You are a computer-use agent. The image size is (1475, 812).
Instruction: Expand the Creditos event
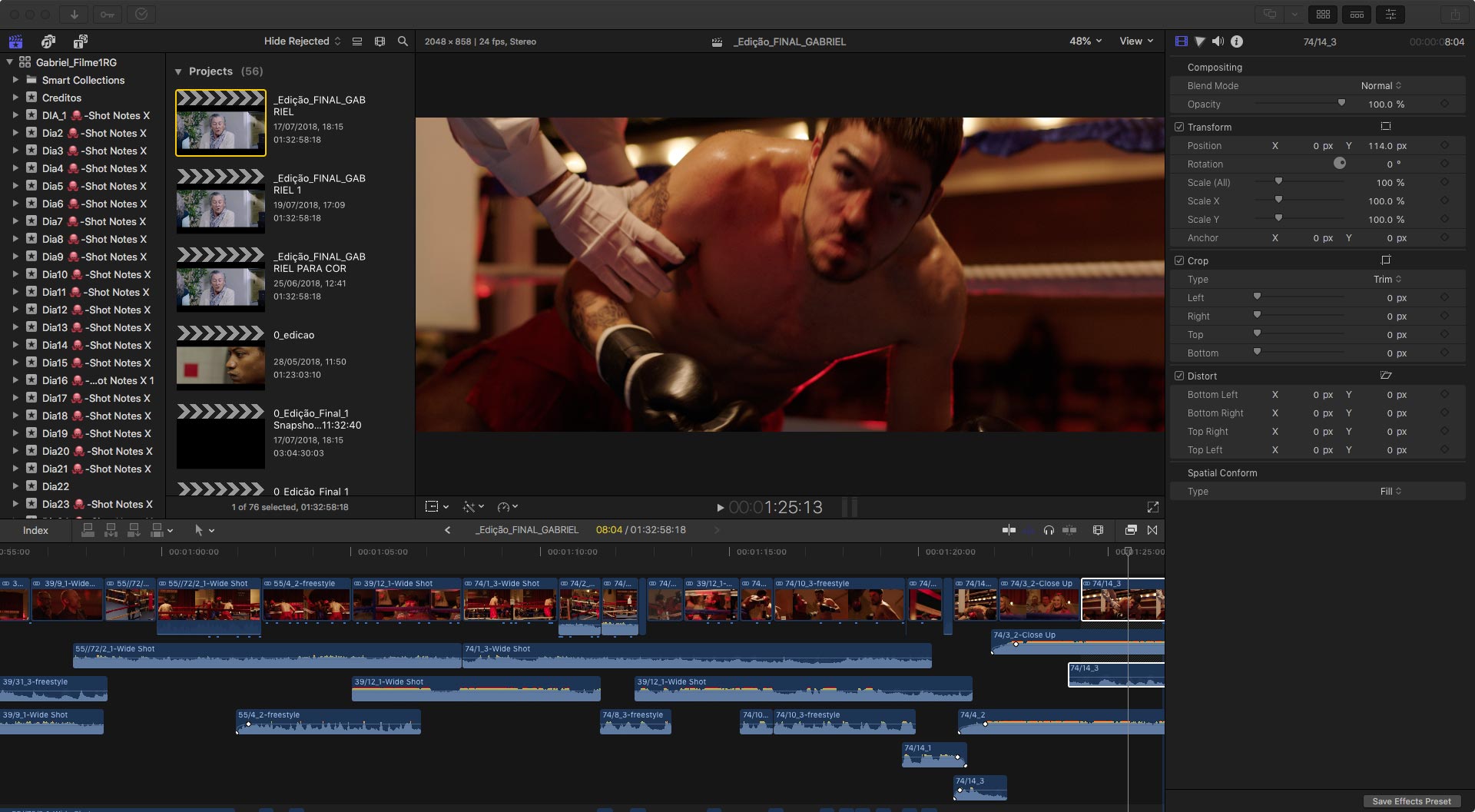click(15, 98)
